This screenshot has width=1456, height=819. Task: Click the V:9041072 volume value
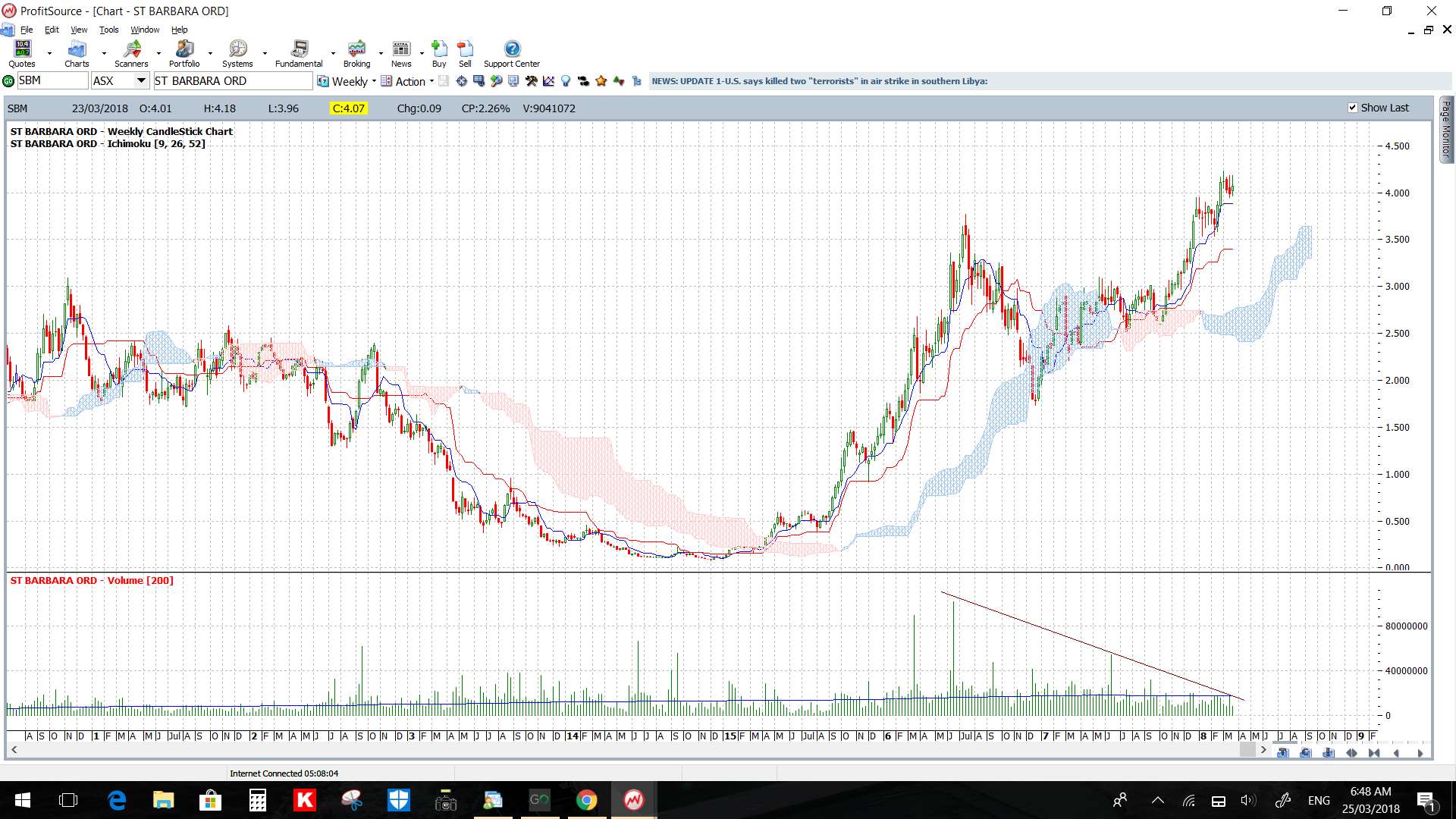(x=549, y=108)
